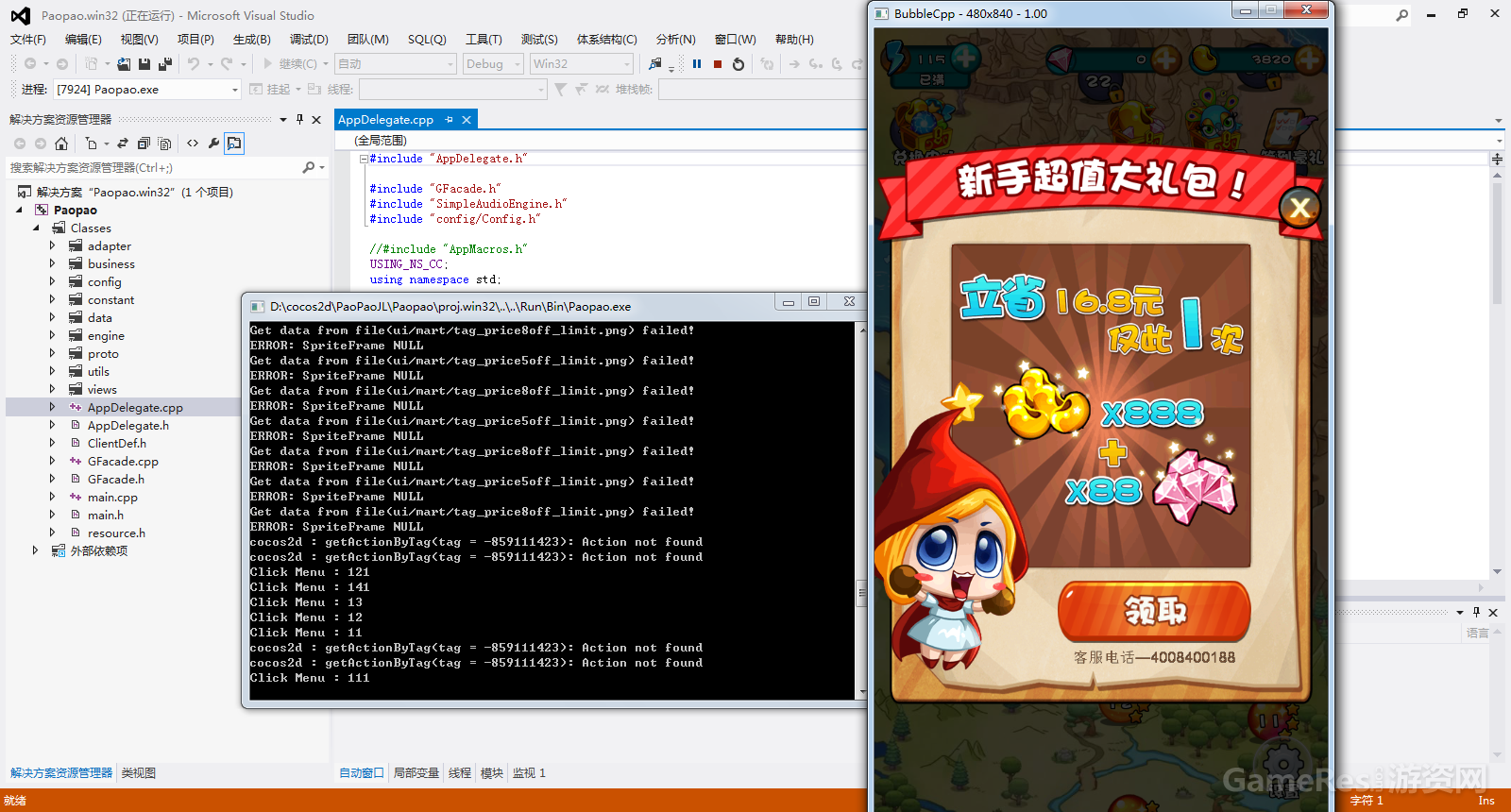Toggle auto-hide pin on Solution Explorer
The width and height of the screenshot is (1511, 812).
click(x=299, y=120)
